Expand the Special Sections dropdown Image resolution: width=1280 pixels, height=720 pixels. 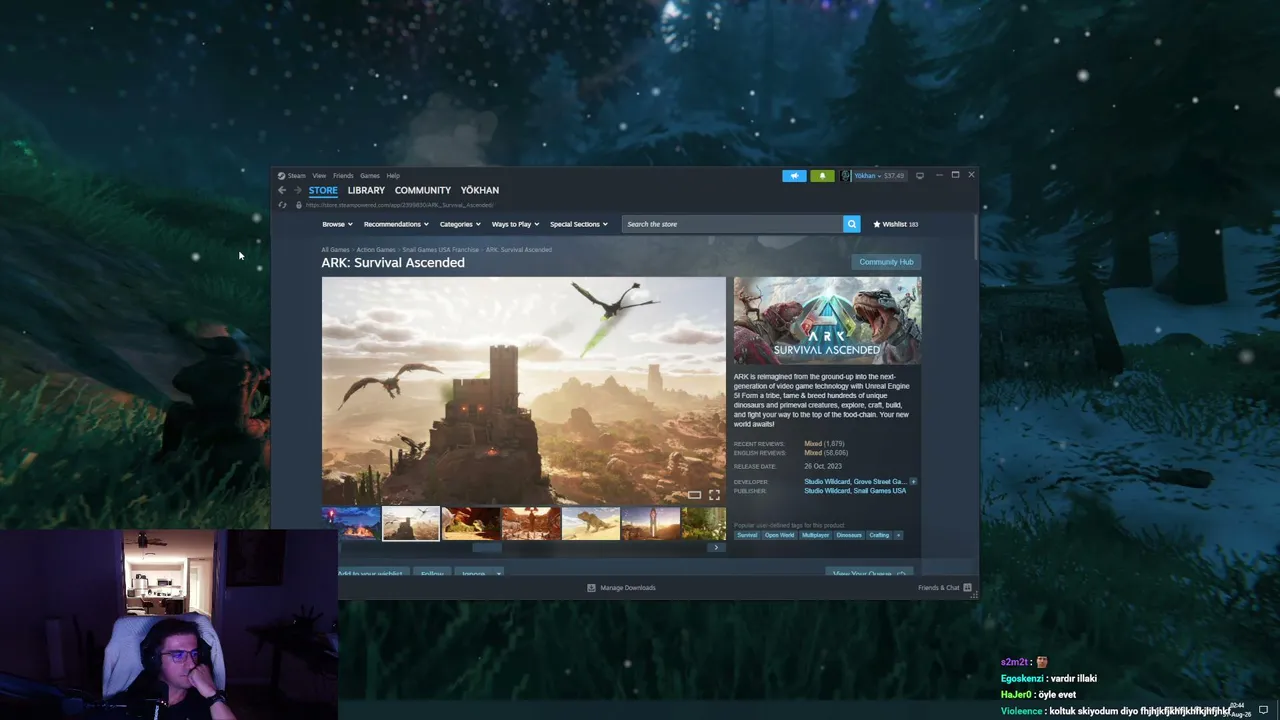tap(578, 224)
